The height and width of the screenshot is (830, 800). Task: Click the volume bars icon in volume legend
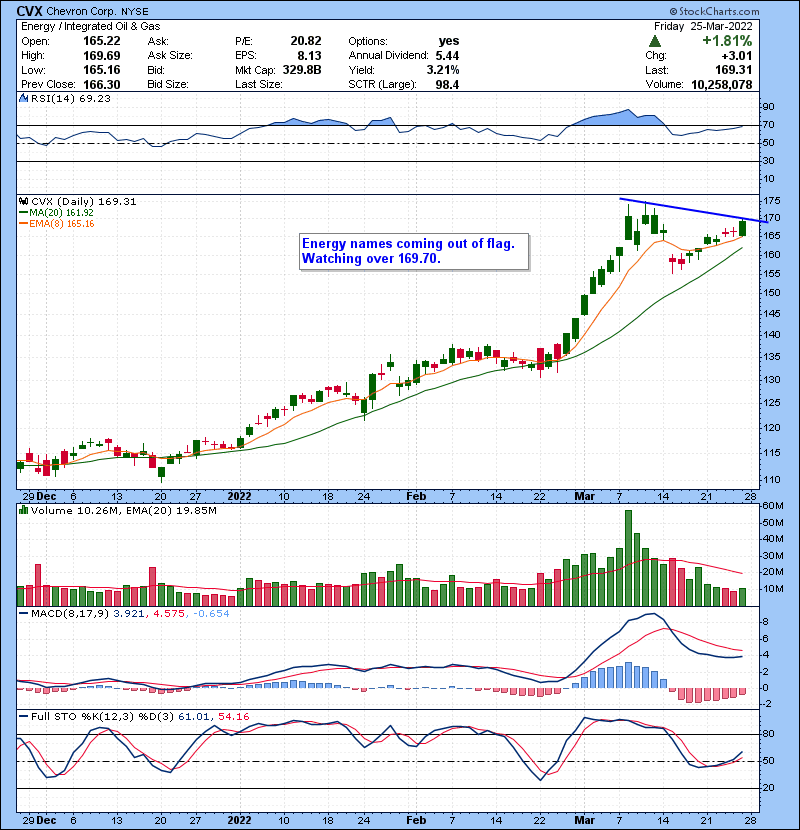point(23,511)
